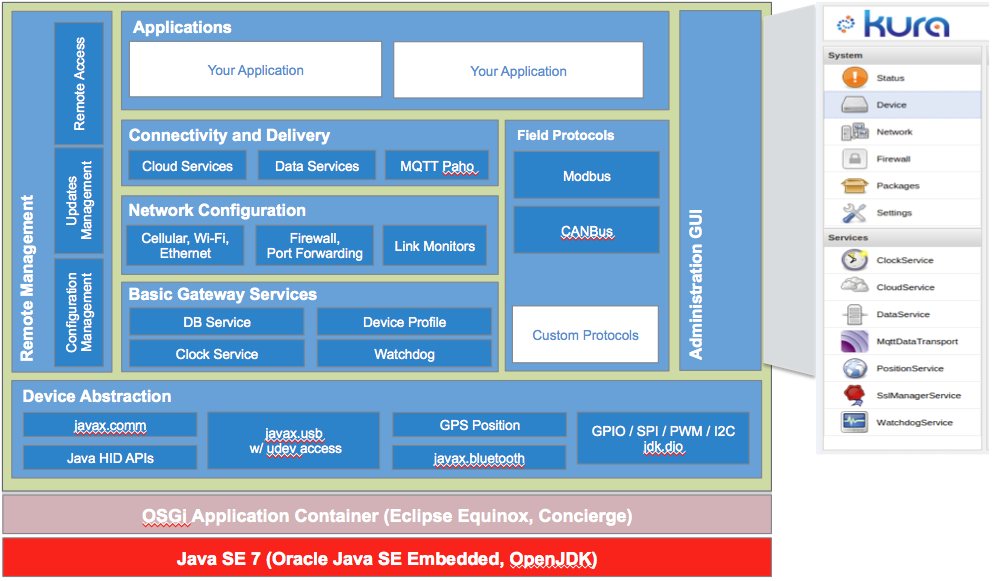Click the orange Status warning icon

(x=855, y=77)
